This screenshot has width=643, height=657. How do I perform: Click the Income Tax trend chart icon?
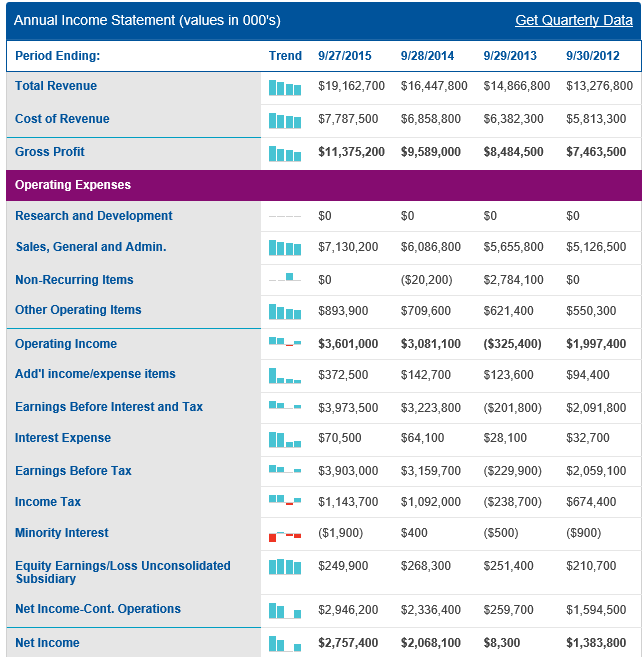285,500
